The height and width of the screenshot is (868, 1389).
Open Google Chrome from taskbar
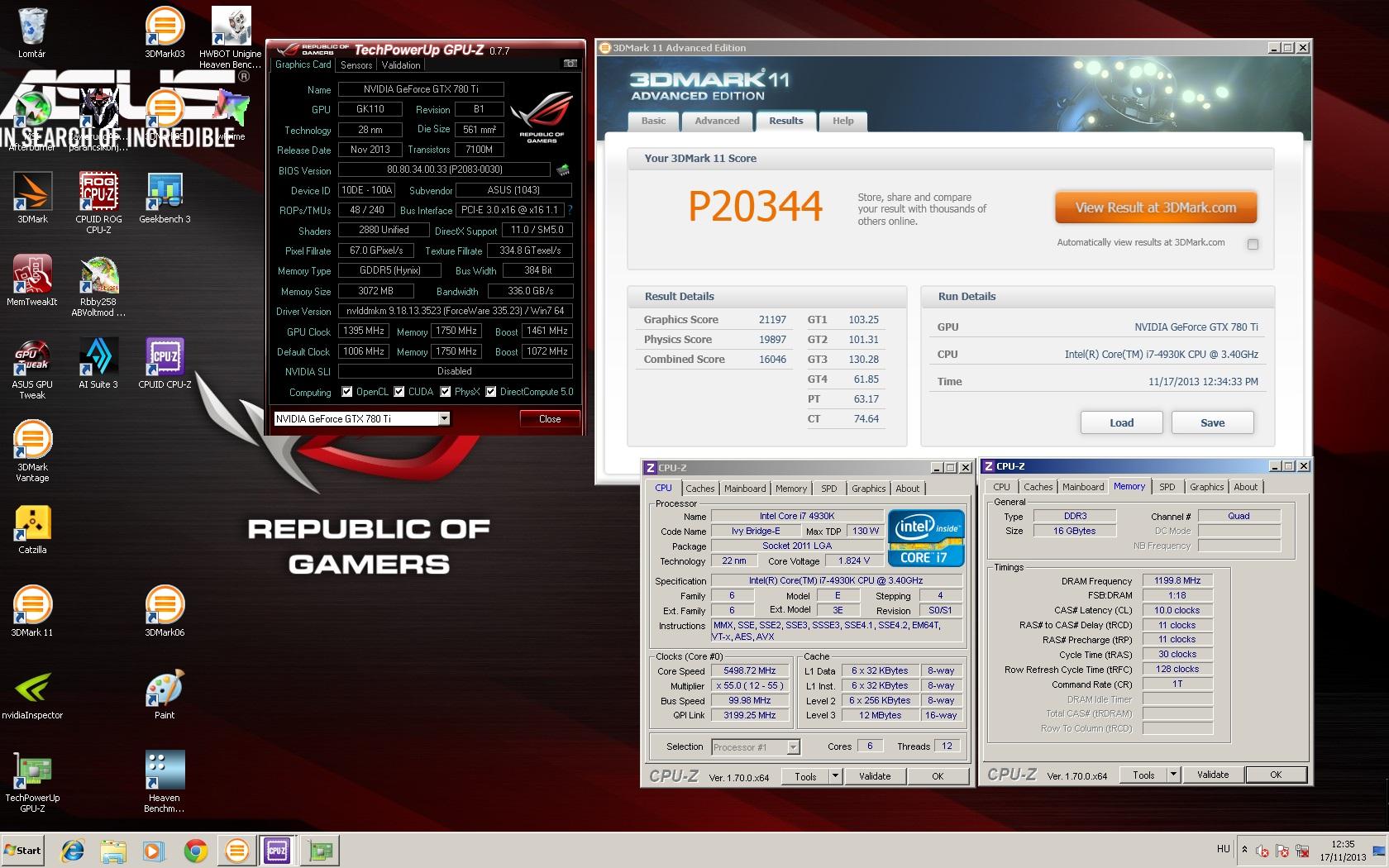[x=196, y=850]
